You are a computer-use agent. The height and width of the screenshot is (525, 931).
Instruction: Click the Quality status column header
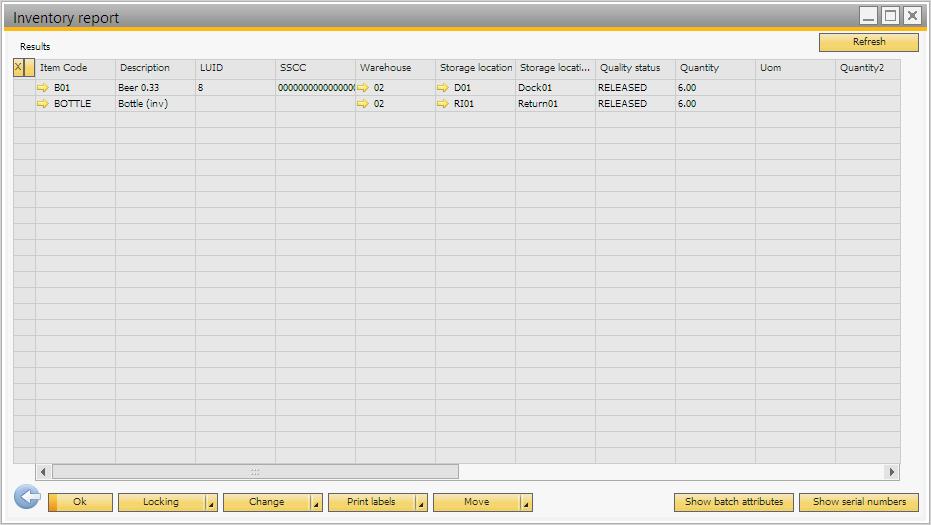635,68
